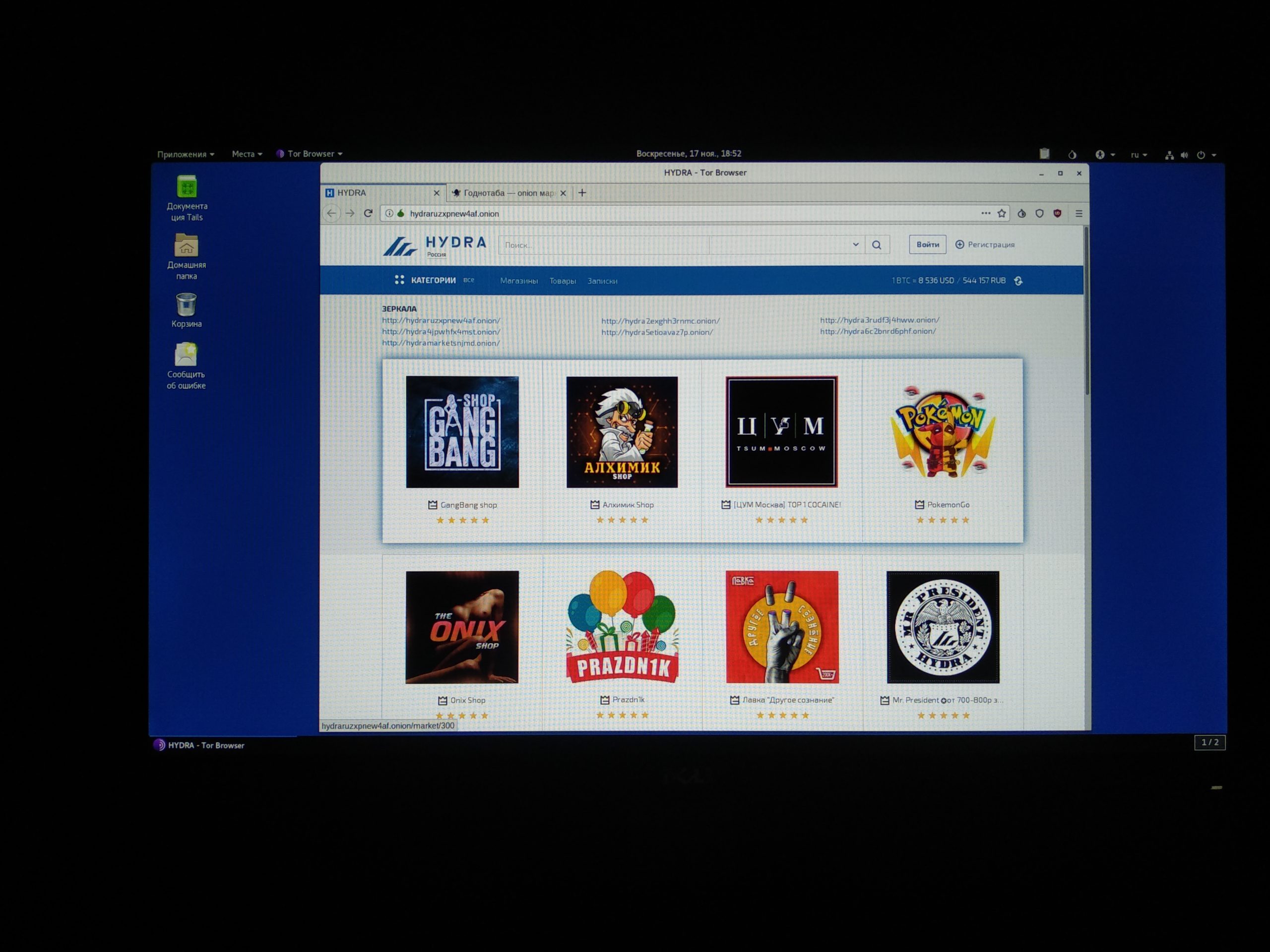Click the hydraruzxpnew4af.onion mirror link
The height and width of the screenshot is (952, 1270).
(x=442, y=319)
